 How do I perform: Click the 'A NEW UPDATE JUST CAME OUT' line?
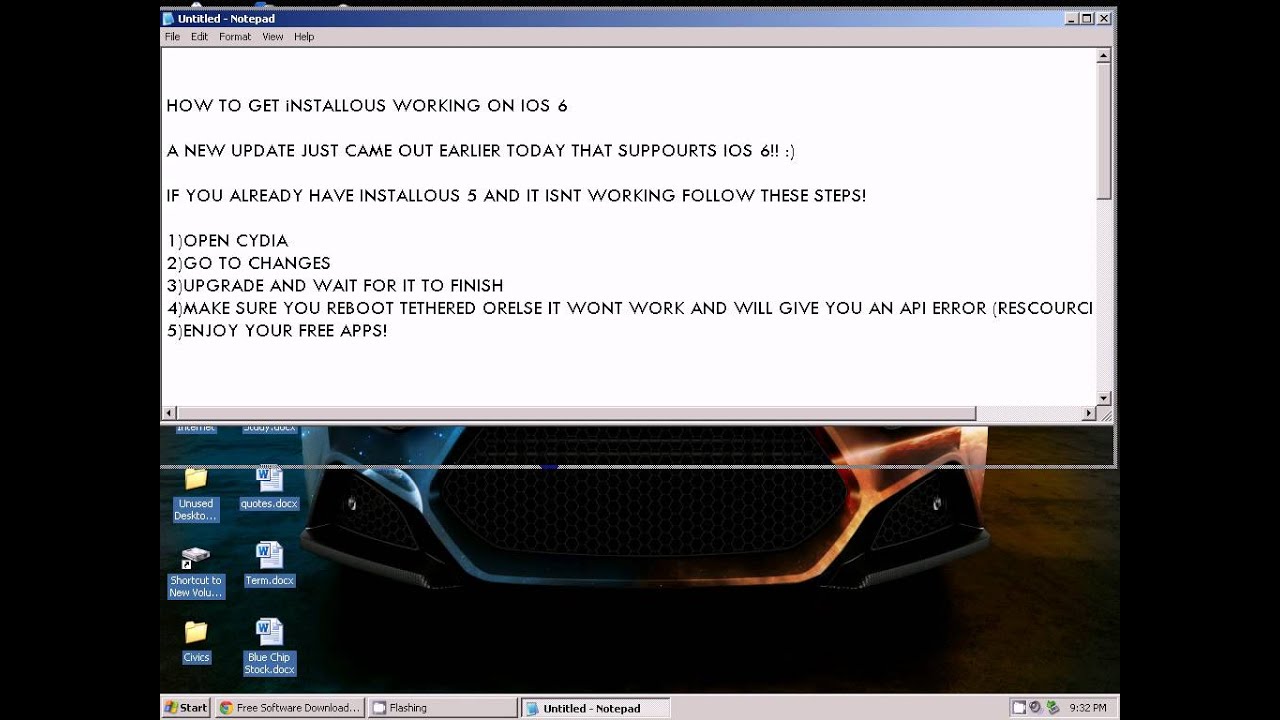[x=481, y=151]
